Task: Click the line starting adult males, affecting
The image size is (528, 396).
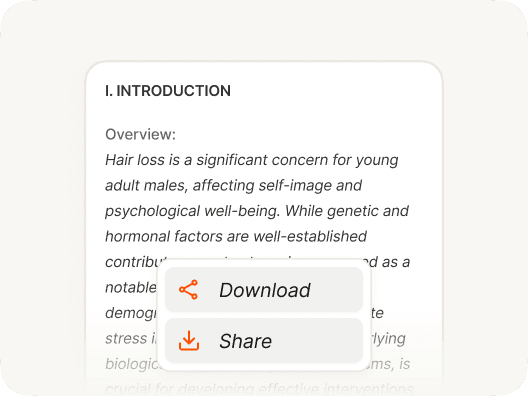Action: point(233,186)
